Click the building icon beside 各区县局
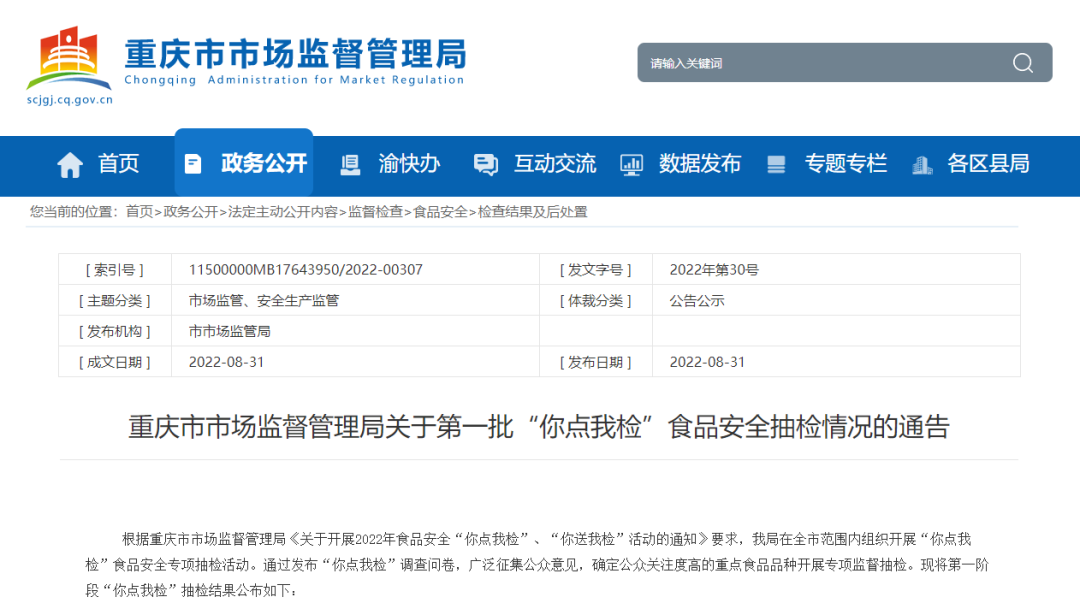 pos(922,165)
